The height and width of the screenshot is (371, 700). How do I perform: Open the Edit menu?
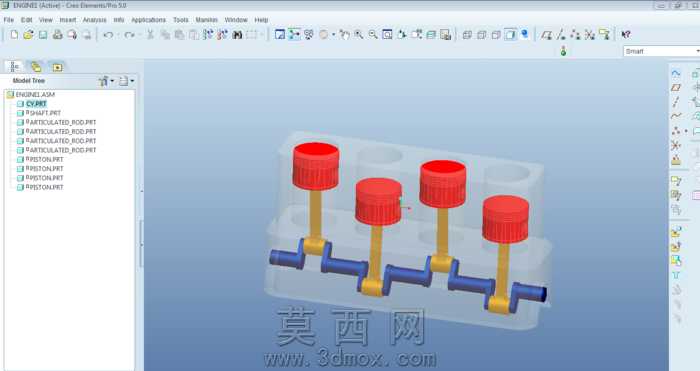tap(26, 20)
